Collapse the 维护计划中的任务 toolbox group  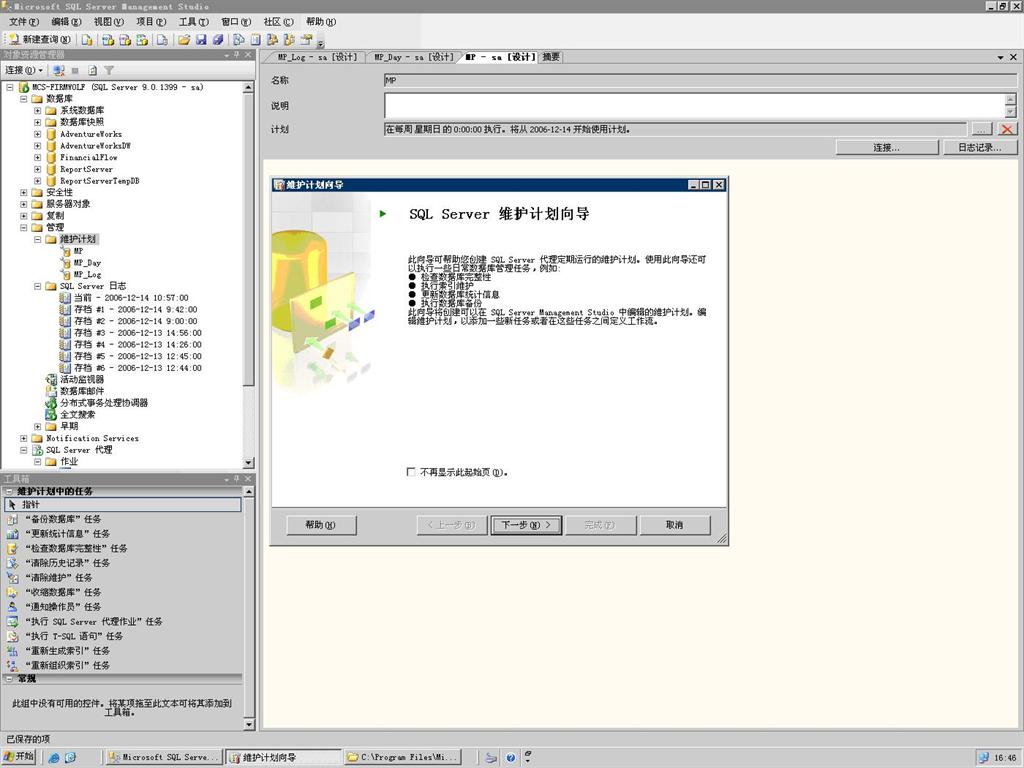(9, 491)
